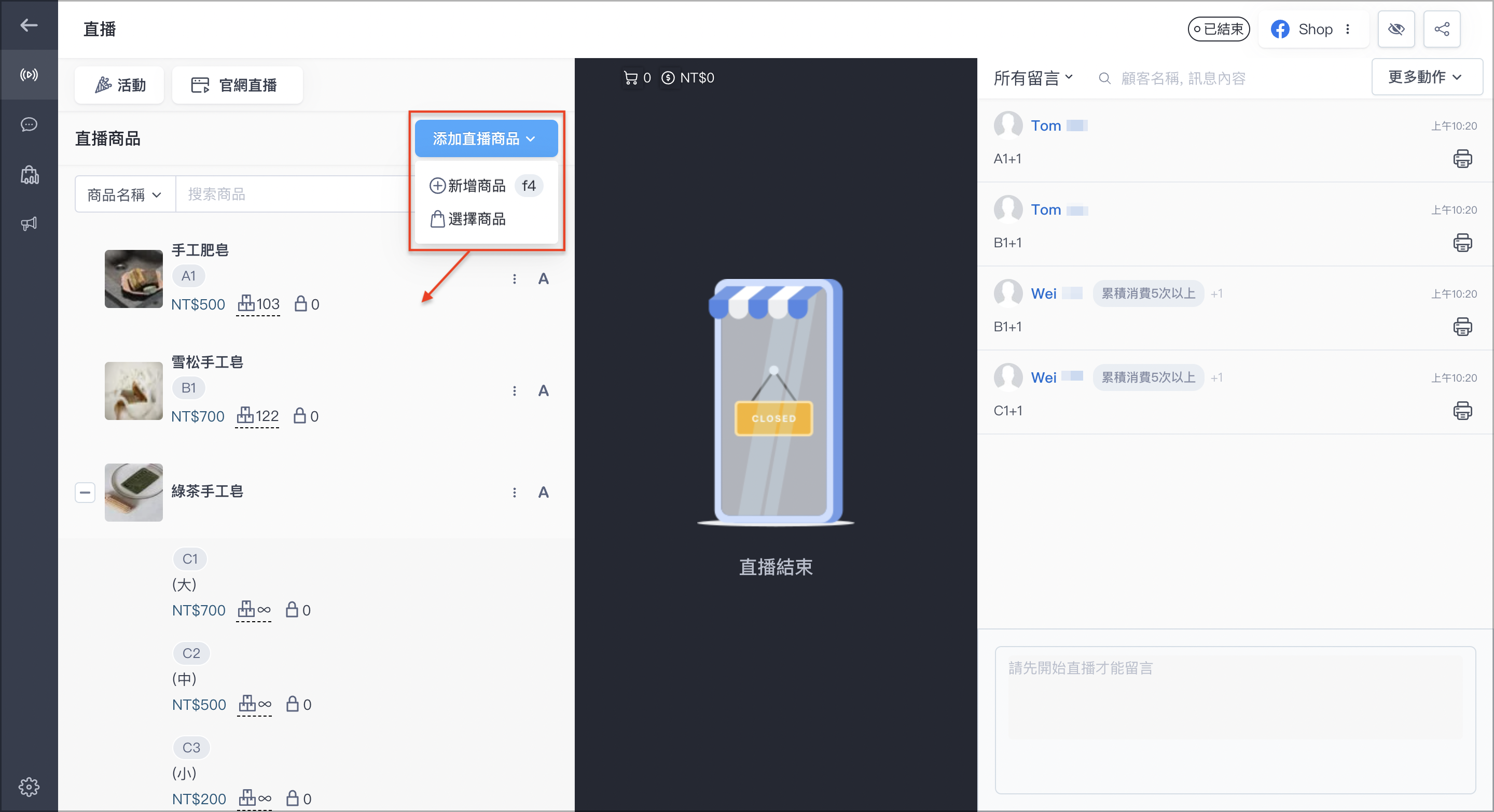Click the f4 shortcut badge
The image size is (1494, 812).
529,186
